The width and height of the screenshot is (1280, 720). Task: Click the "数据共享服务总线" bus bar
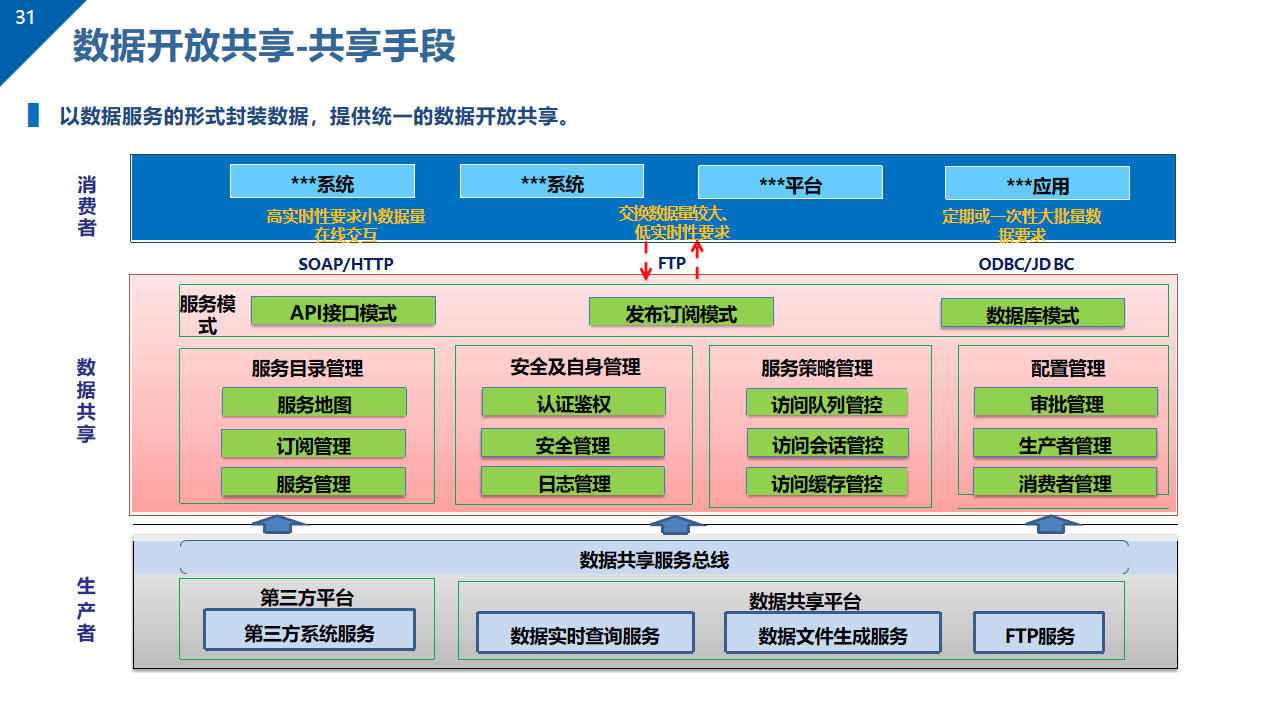point(654,558)
